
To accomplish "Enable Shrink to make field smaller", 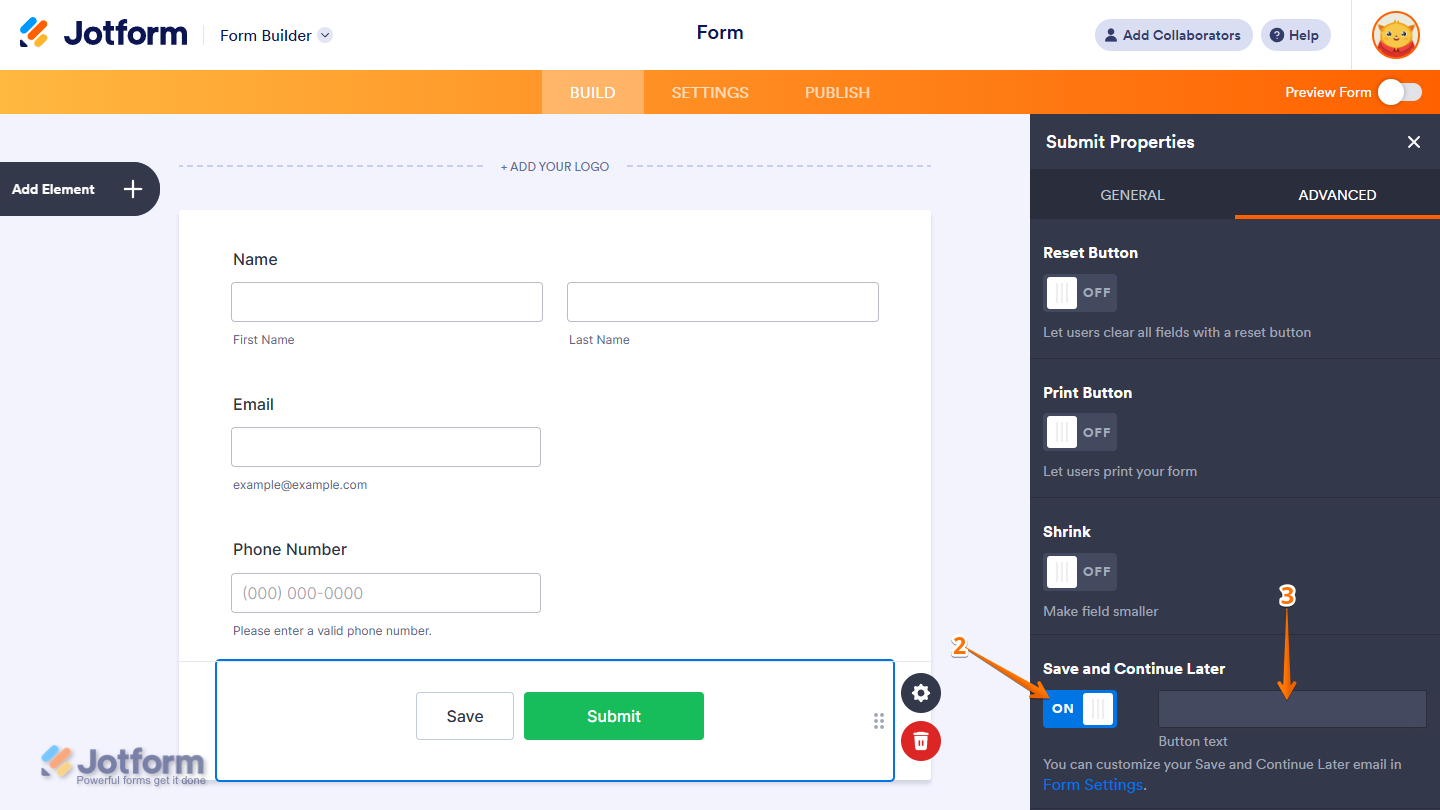I will click(x=1080, y=571).
